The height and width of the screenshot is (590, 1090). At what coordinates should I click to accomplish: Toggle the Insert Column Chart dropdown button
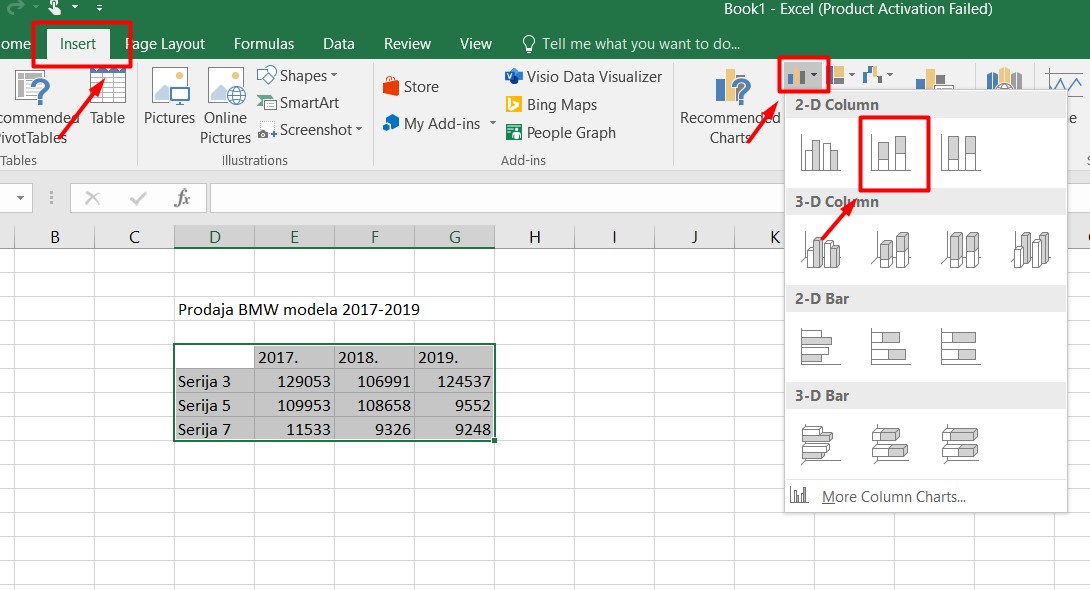[804, 75]
